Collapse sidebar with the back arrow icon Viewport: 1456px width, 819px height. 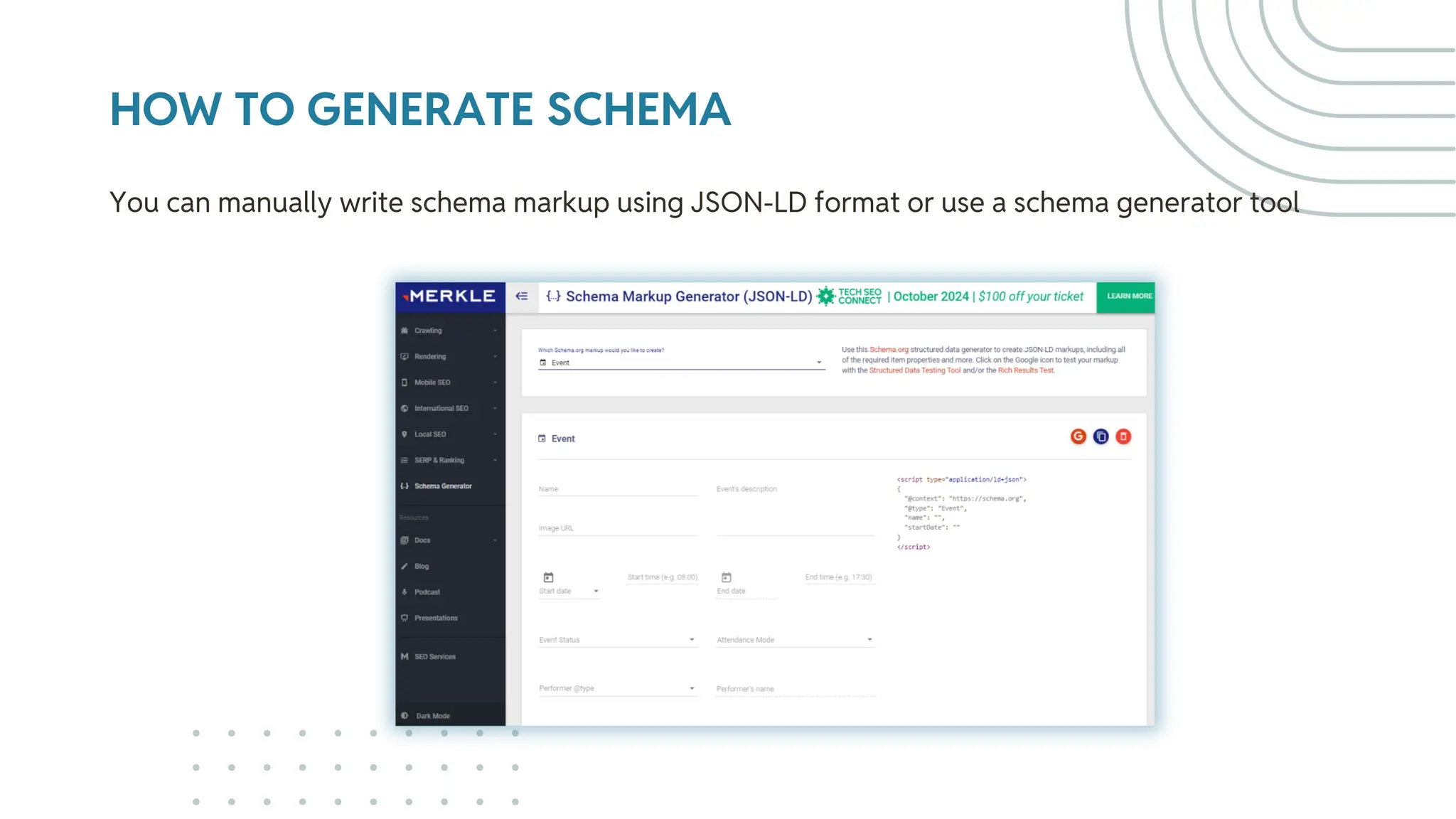tap(522, 296)
